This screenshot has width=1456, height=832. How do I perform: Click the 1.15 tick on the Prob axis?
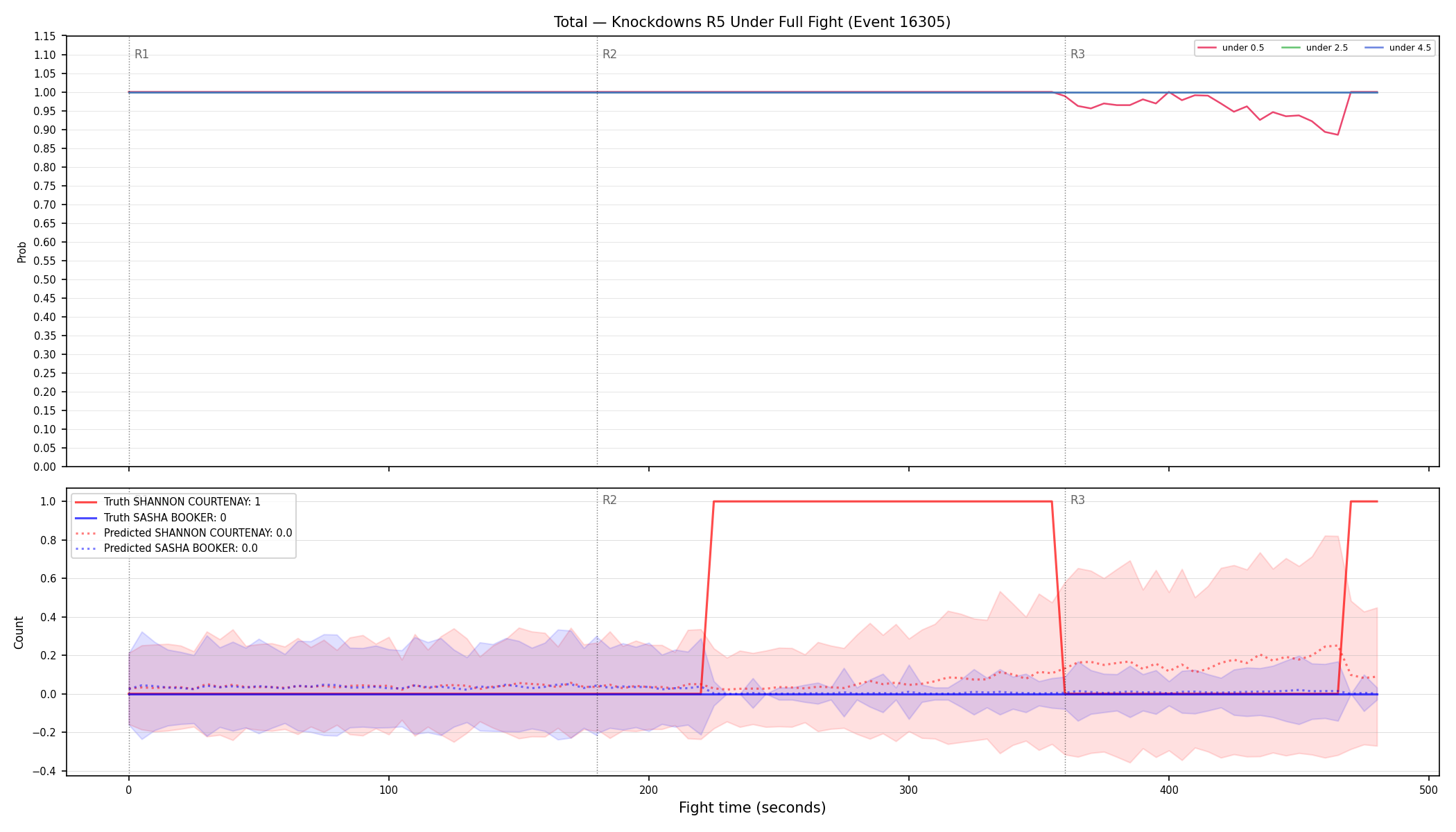45,36
